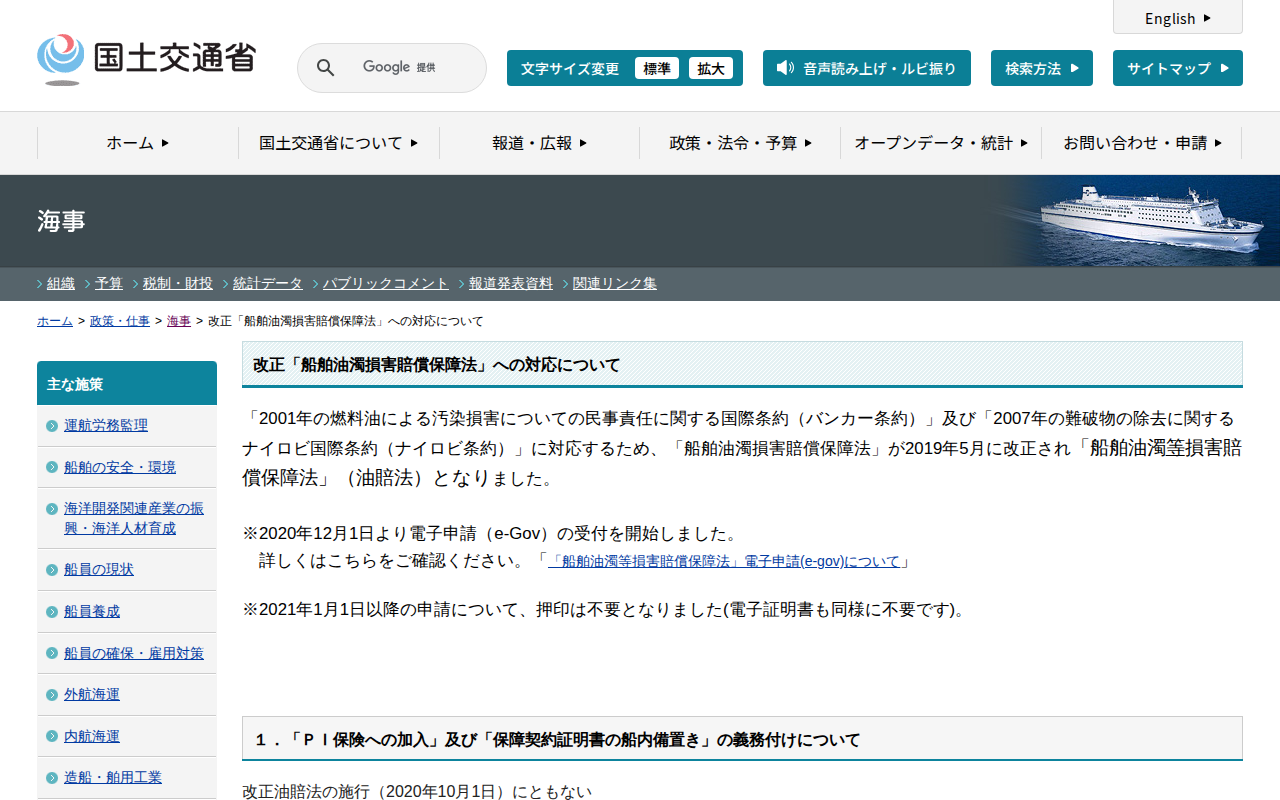The image size is (1280, 800).
Task: Switch language with the English button
Action: coord(1178,18)
